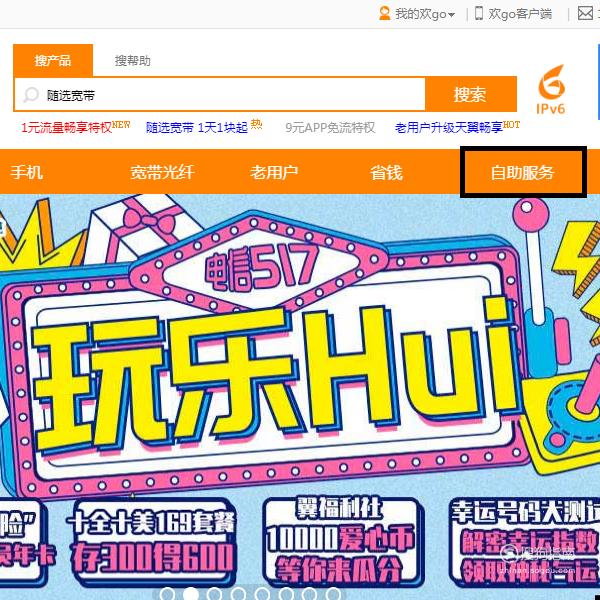The image size is (600, 600).
Task: Open the 自助服务 navigation menu
Action: click(x=523, y=172)
